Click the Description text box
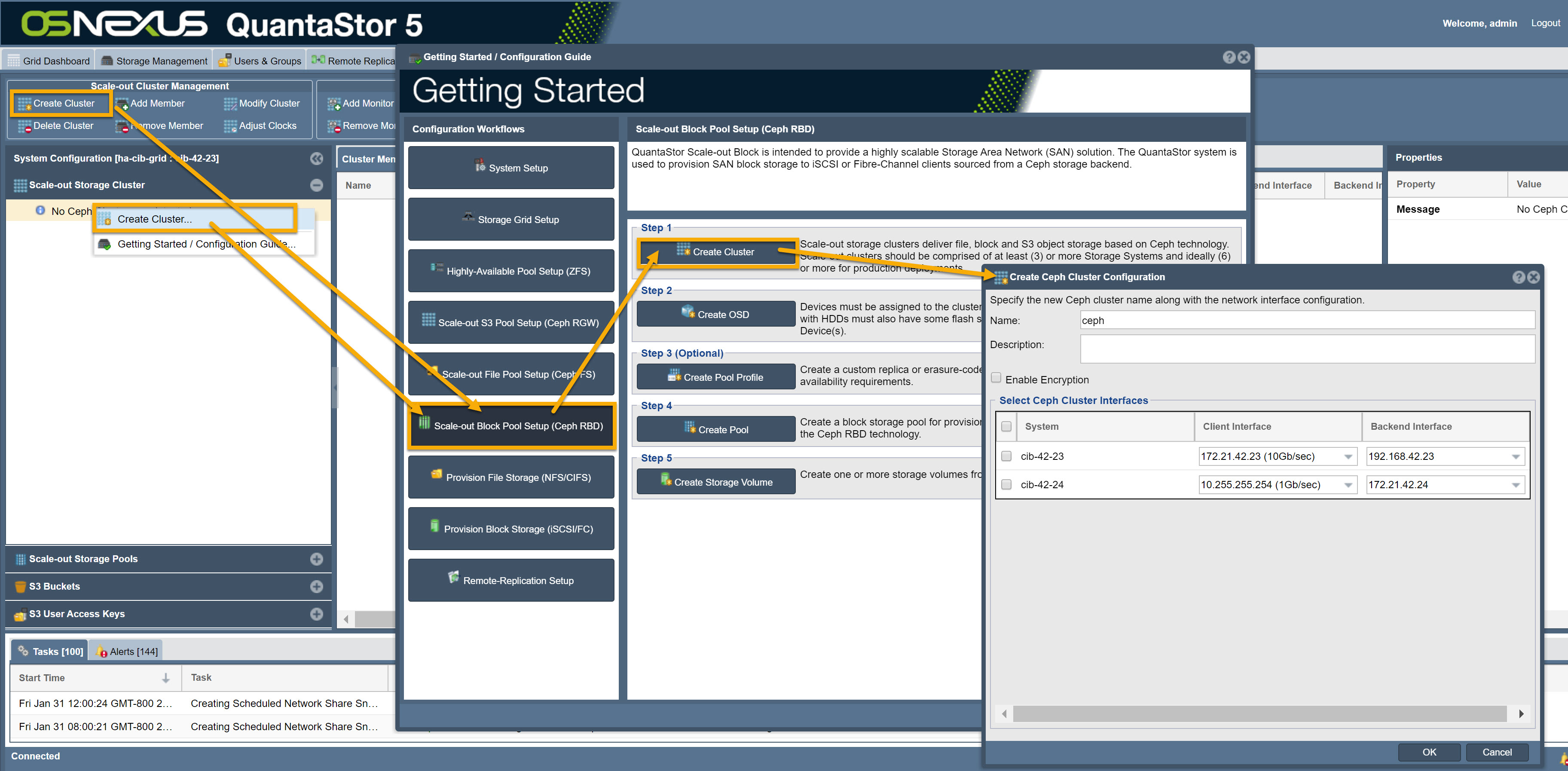Image resolution: width=1568 pixels, height=771 pixels. point(1308,349)
